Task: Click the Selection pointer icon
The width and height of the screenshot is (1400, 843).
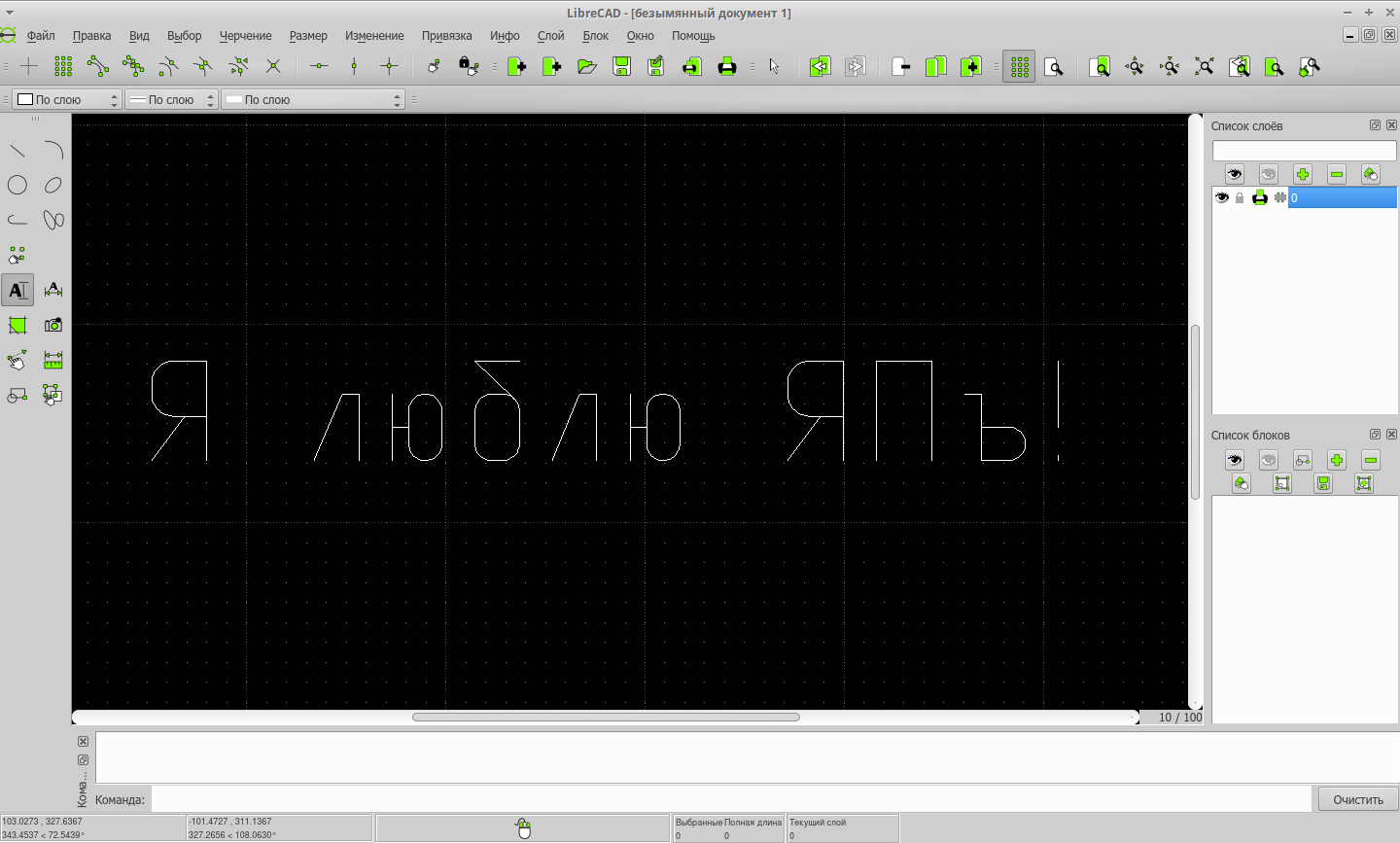Action: [774, 66]
